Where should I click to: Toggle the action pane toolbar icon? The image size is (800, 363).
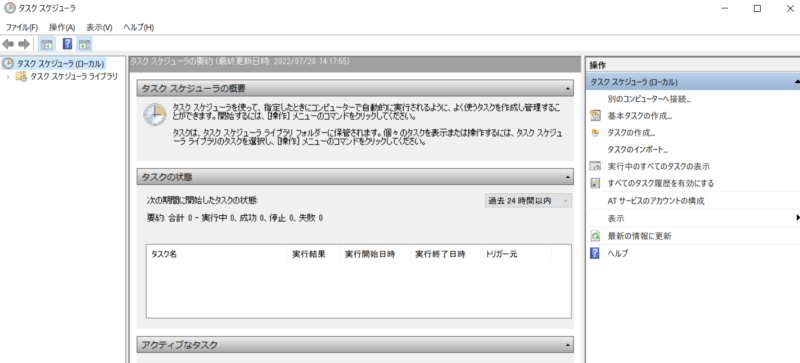click(x=85, y=44)
